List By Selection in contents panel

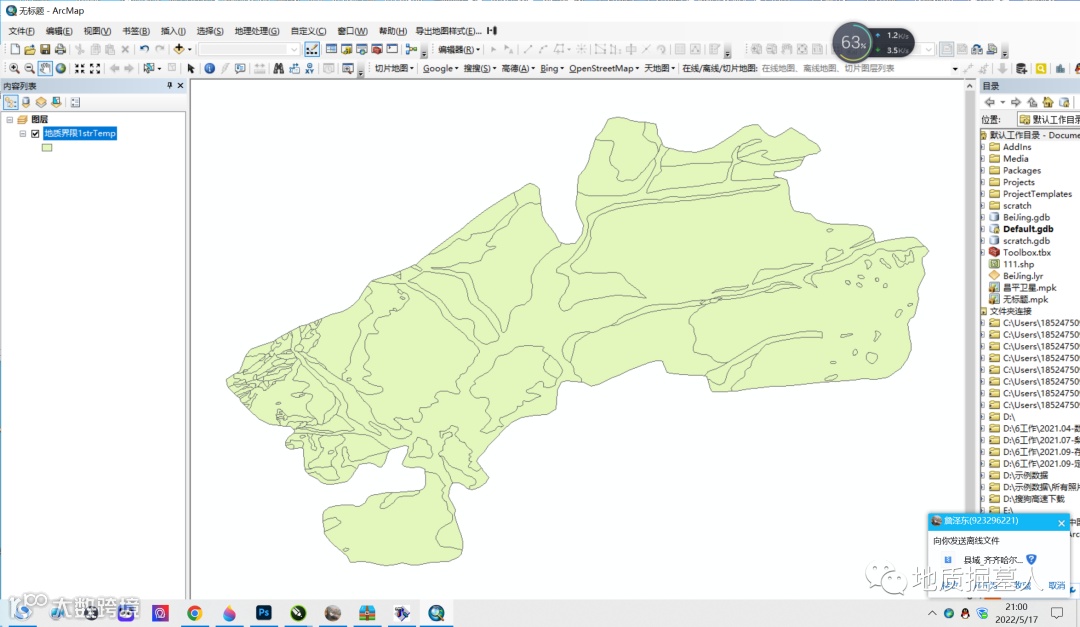[x=56, y=102]
